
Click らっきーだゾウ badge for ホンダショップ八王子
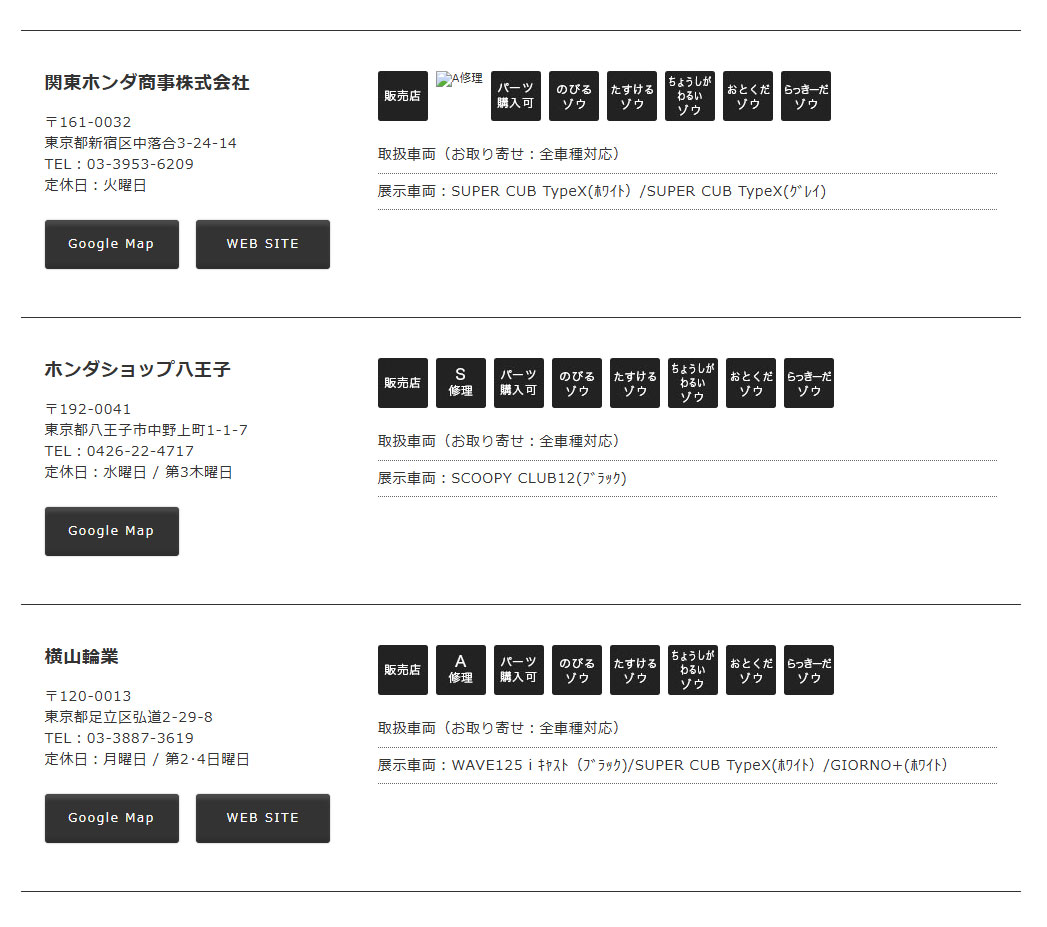tap(809, 383)
